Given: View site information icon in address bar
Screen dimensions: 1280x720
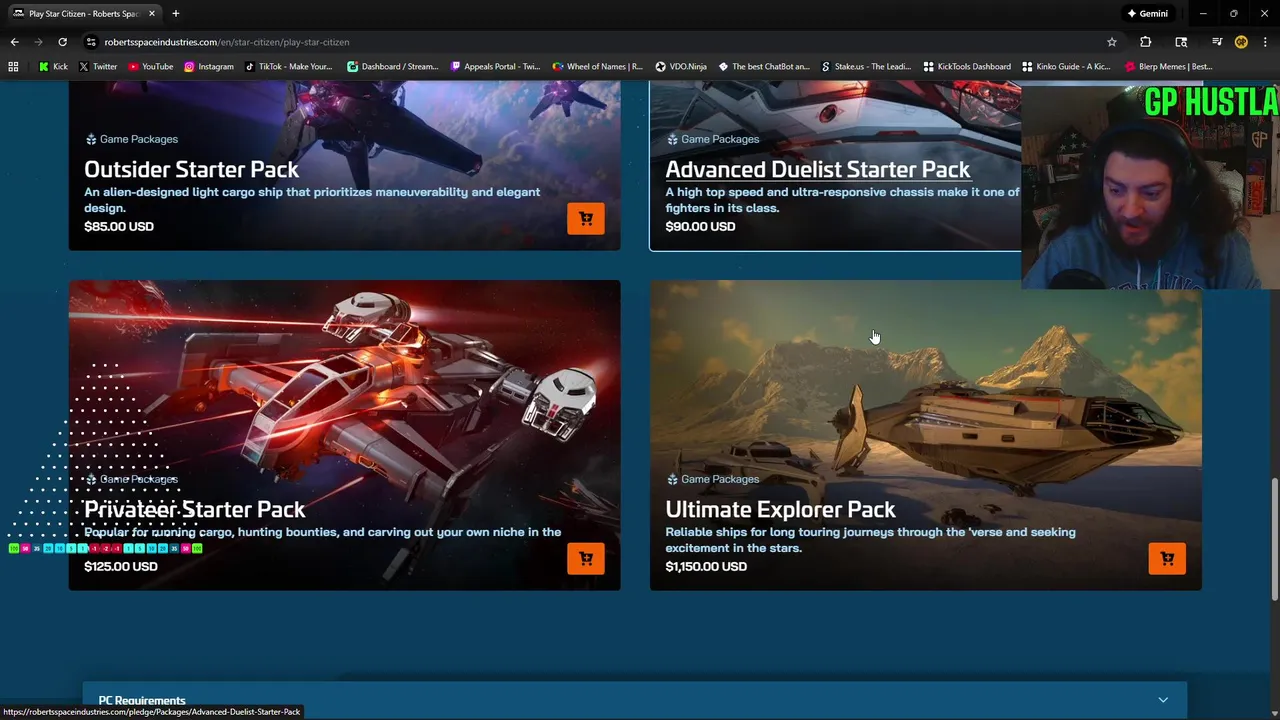Looking at the screenshot, I should click(x=91, y=42).
